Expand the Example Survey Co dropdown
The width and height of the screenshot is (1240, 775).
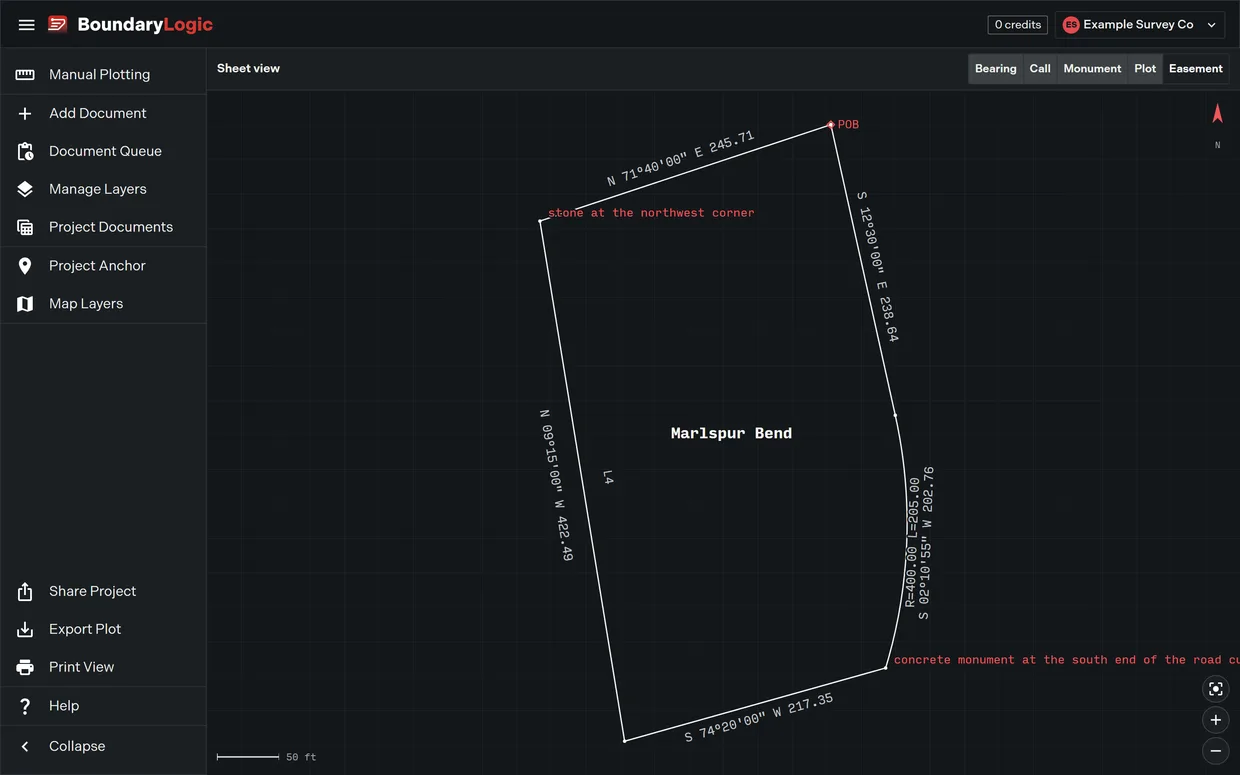coord(1140,25)
